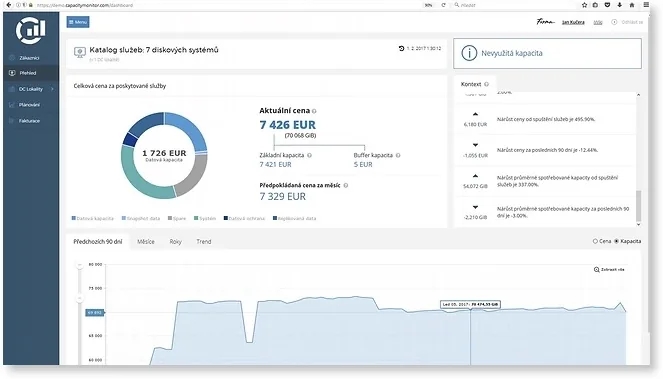The image size is (663, 379).
Task: Select the Cena radio button
Action: (x=595, y=241)
